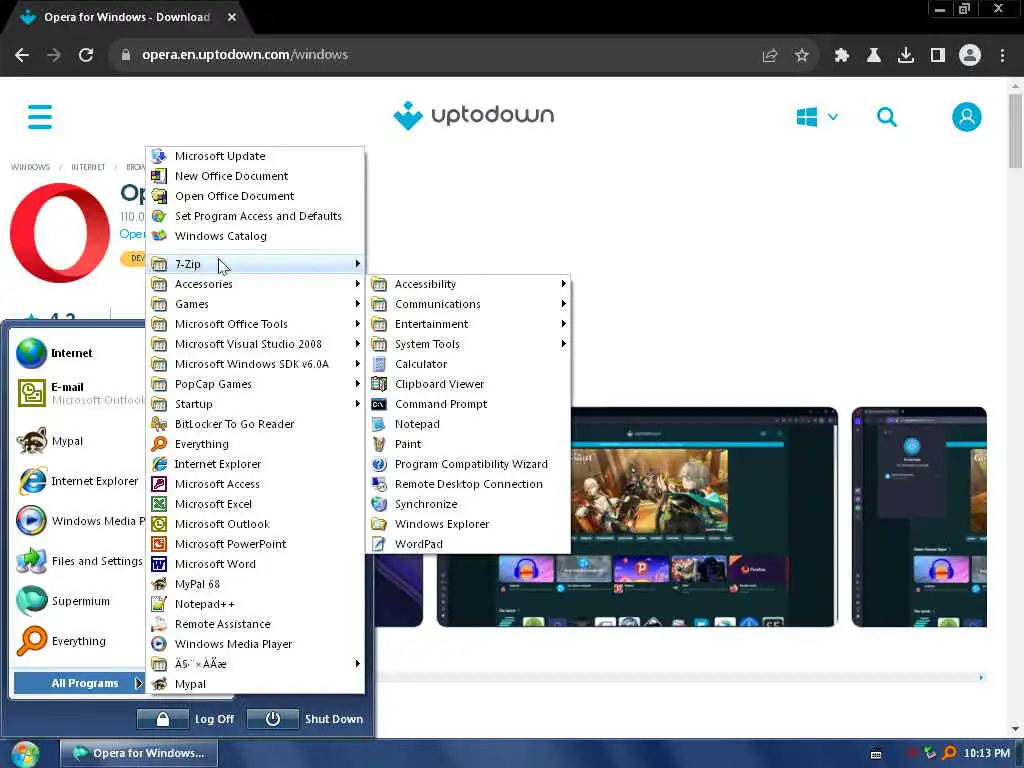Open the uptodown user account icon
This screenshot has width=1024, height=768.
point(967,117)
